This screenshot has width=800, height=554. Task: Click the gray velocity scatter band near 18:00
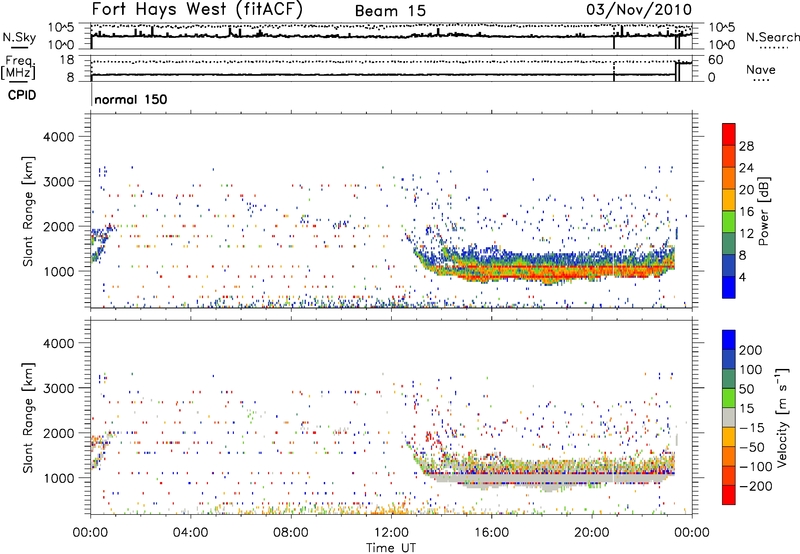(541, 480)
